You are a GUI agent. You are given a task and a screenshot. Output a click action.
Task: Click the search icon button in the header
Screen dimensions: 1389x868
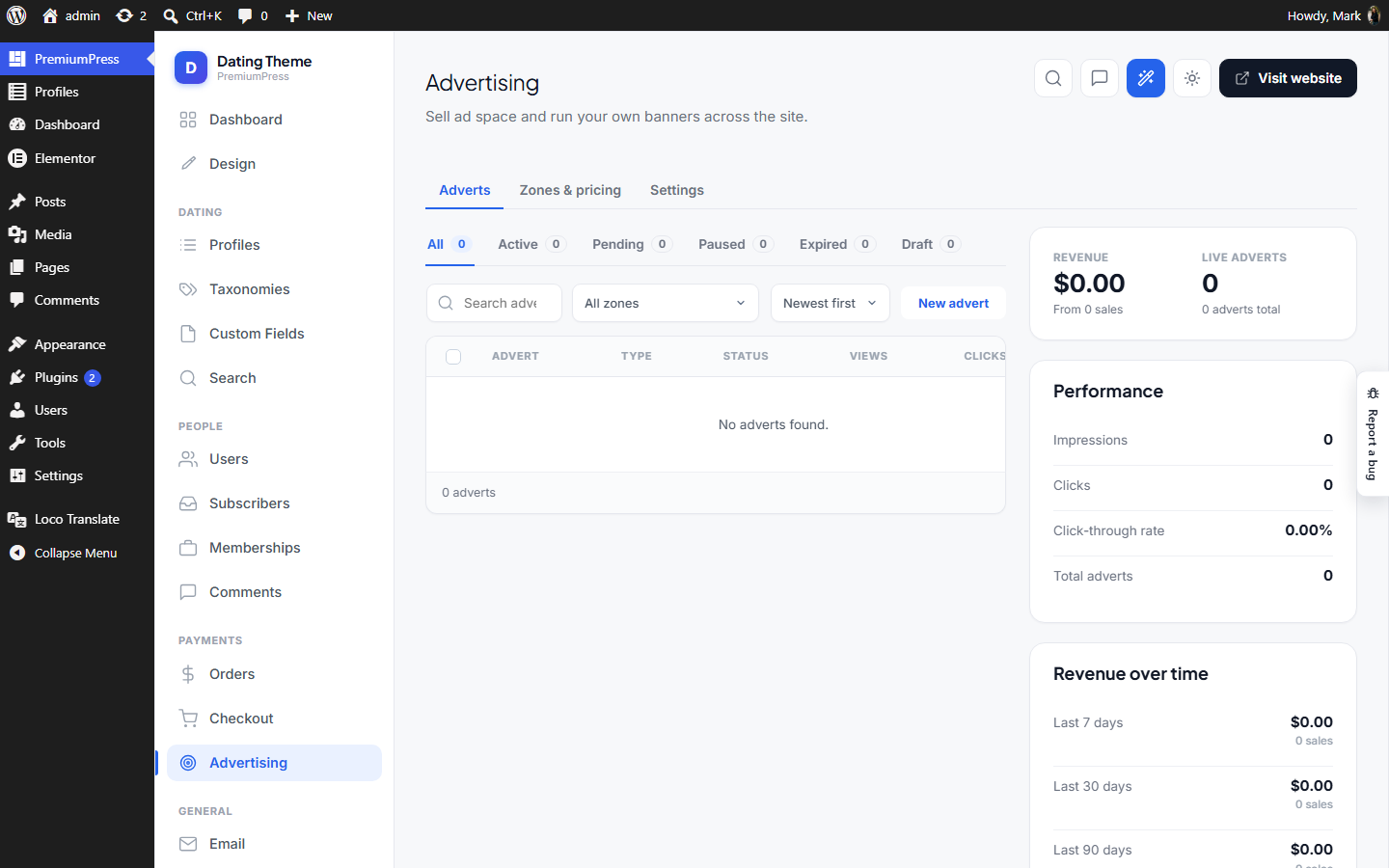[x=1053, y=78]
